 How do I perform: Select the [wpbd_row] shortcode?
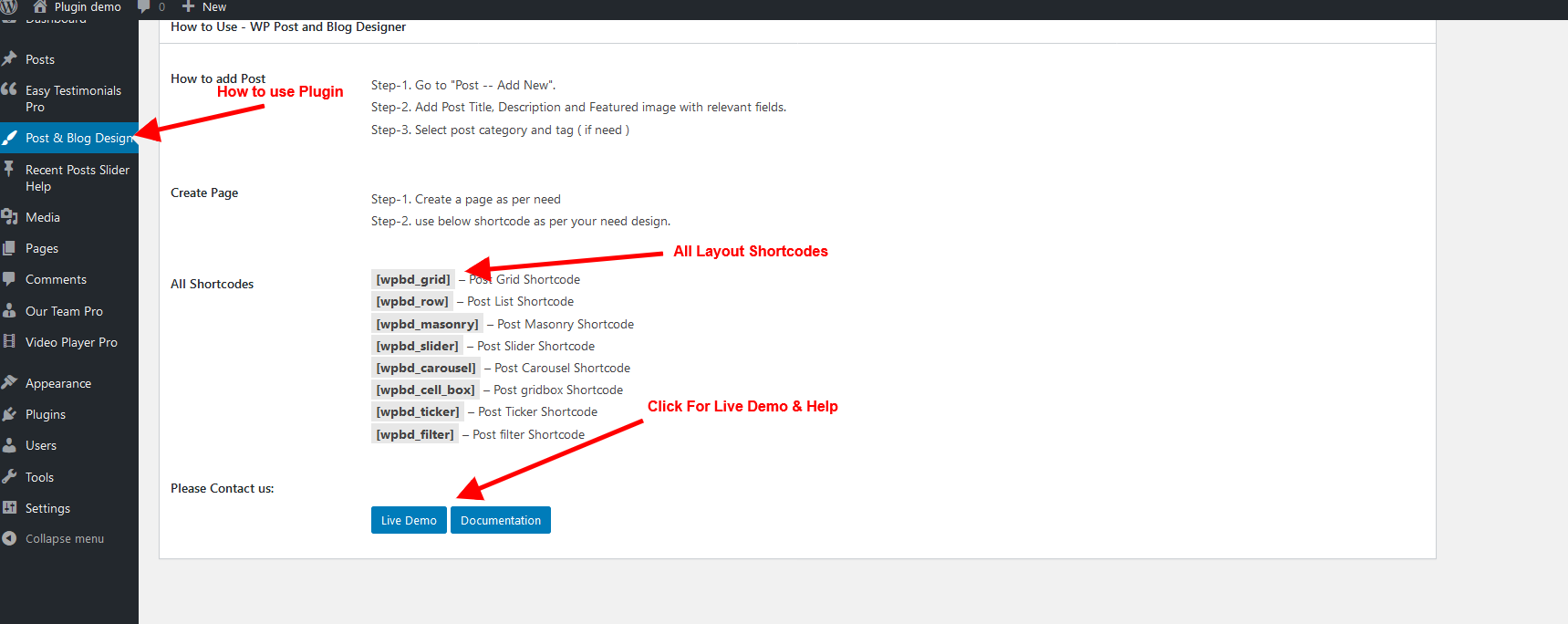click(x=412, y=301)
